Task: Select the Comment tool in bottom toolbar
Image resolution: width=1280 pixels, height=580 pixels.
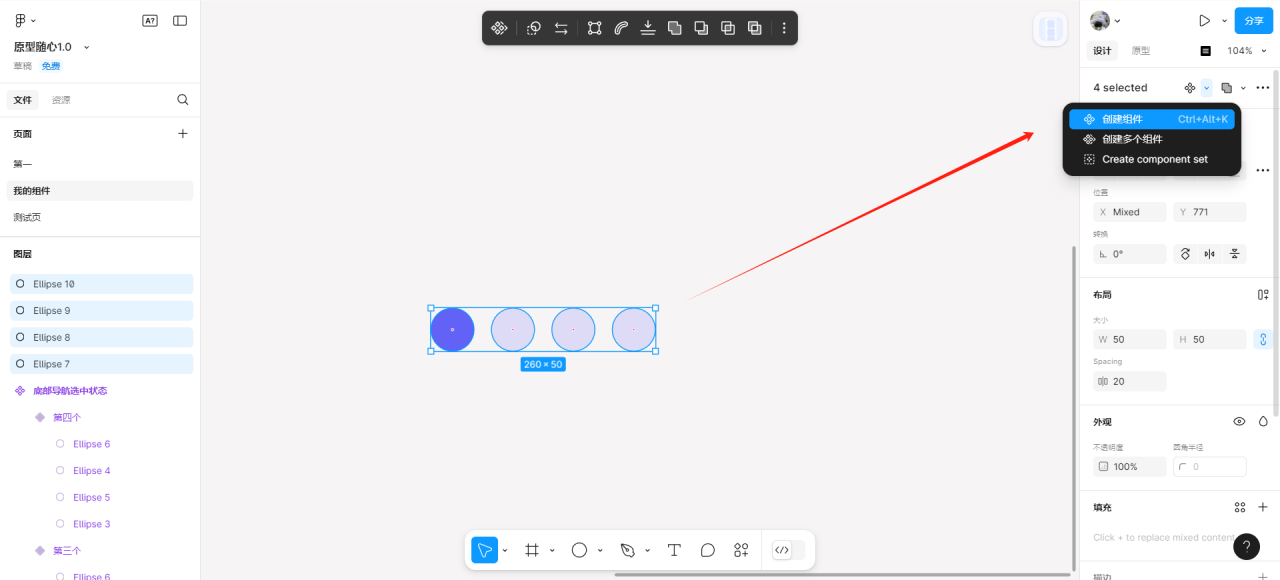Action: (x=708, y=550)
